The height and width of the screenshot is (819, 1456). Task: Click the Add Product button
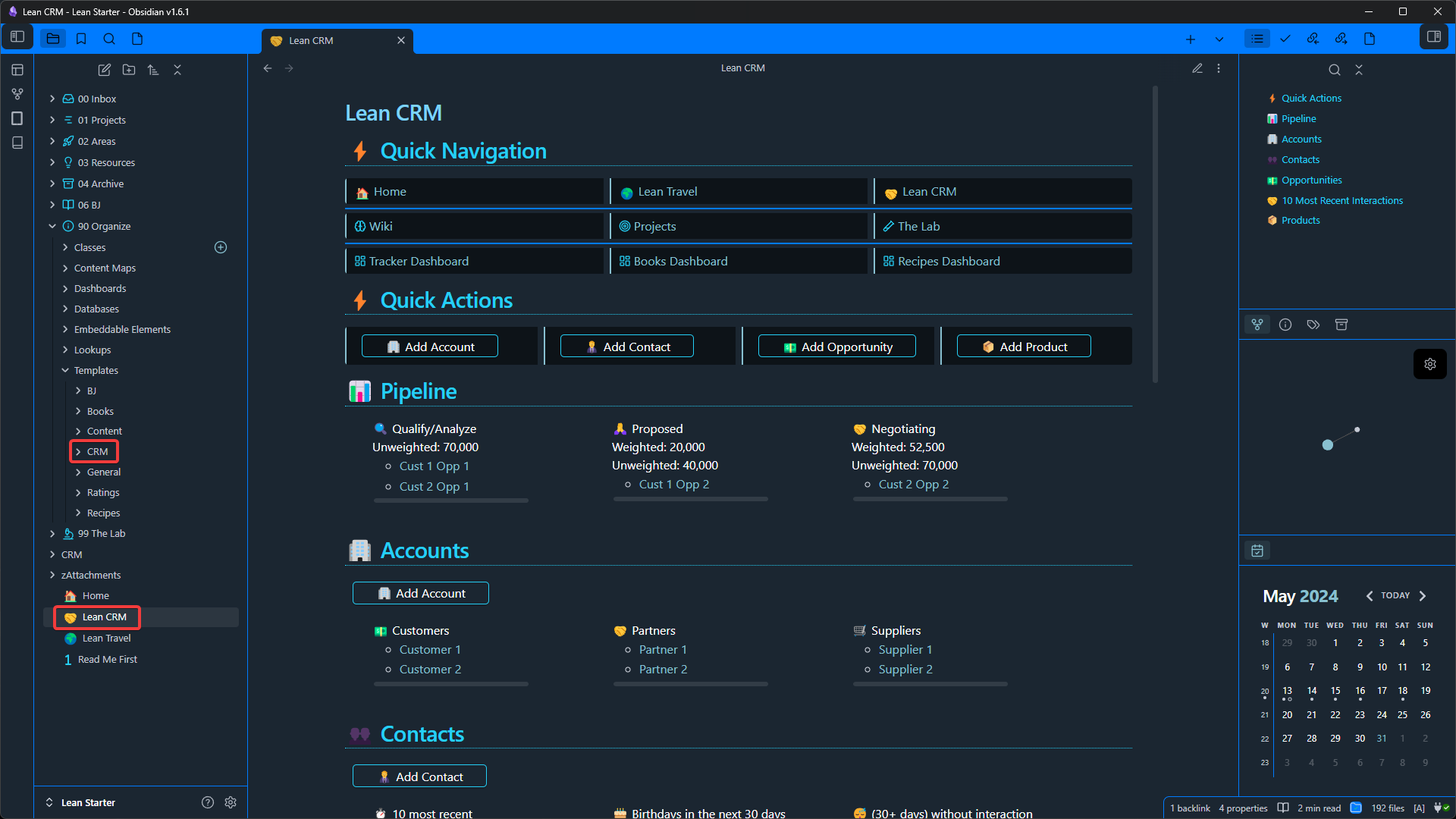pyautogui.click(x=1024, y=347)
